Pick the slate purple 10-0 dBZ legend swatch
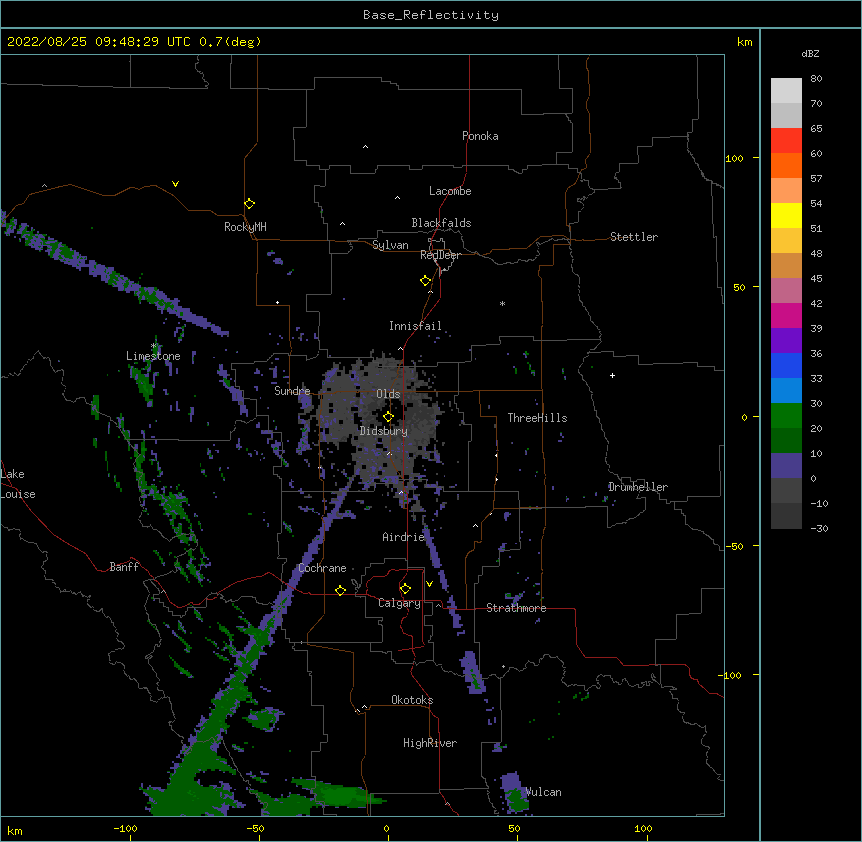Viewport: 862px width, 842px height. pyautogui.click(x=786, y=466)
